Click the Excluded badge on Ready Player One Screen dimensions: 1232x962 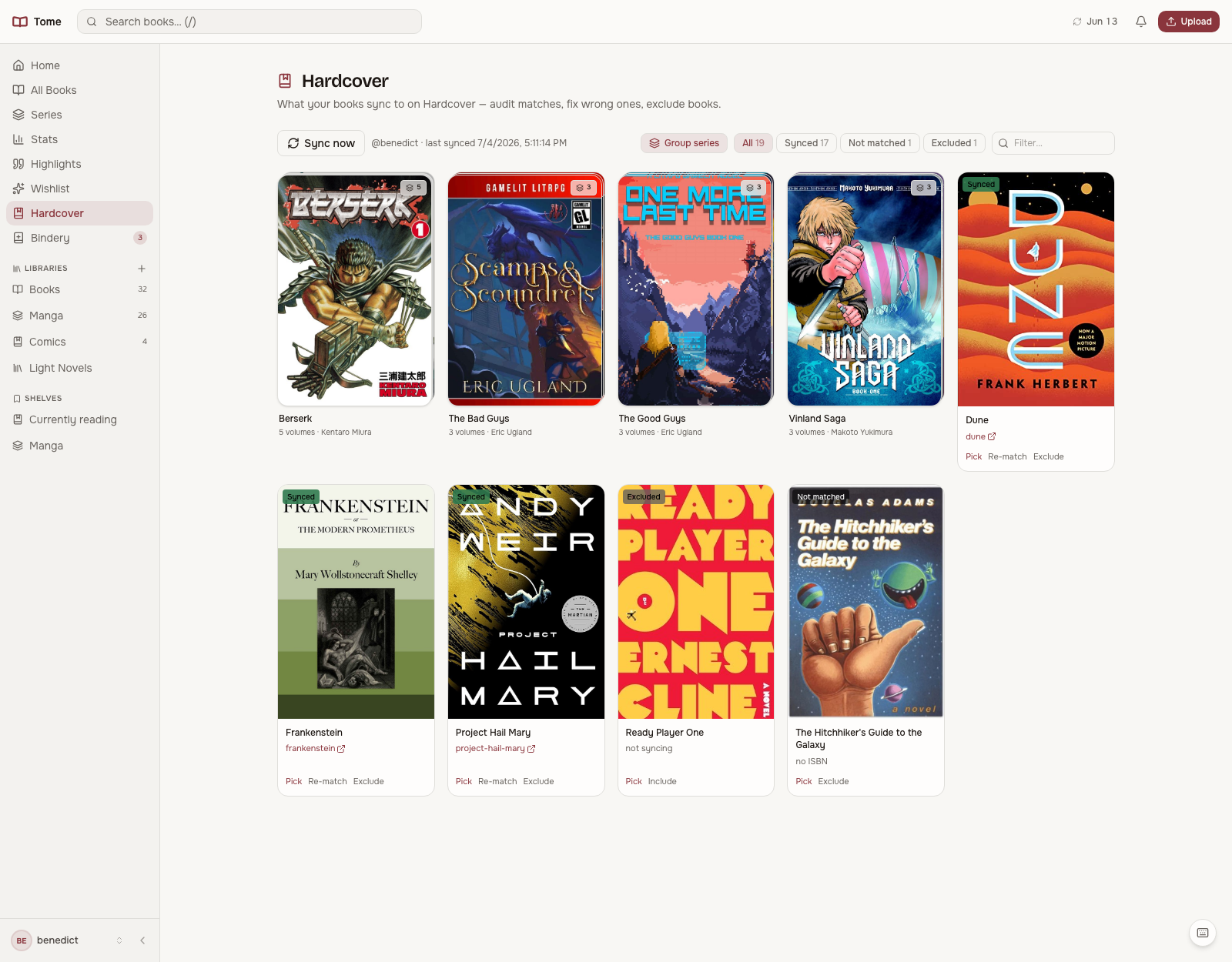644,497
